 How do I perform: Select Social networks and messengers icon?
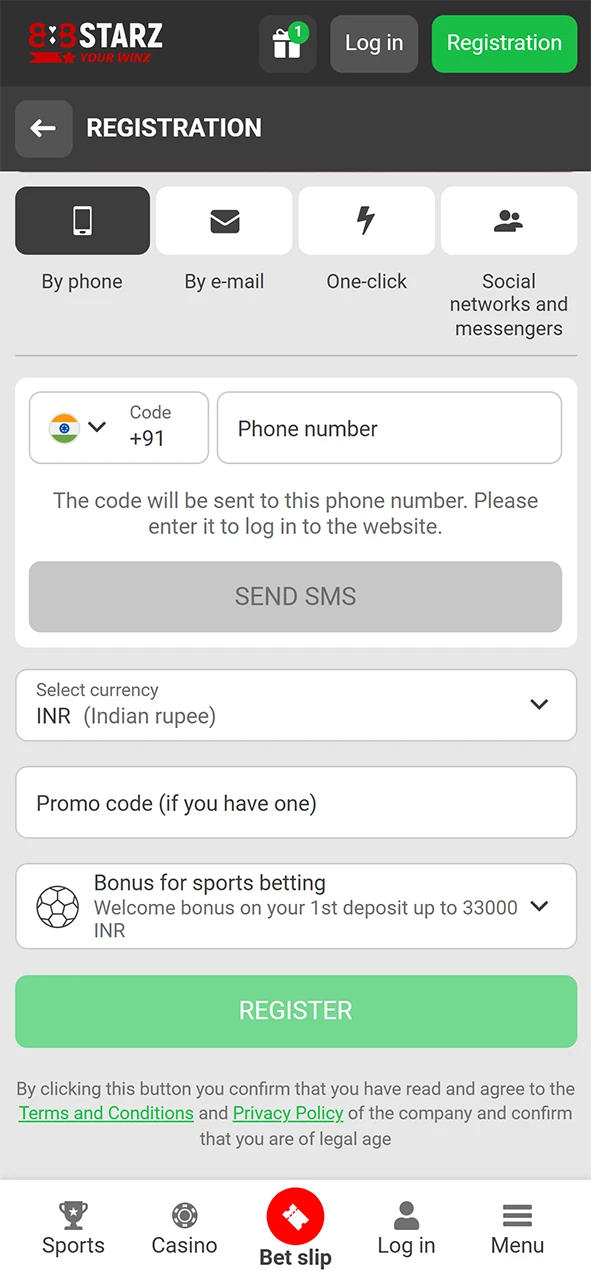pyautogui.click(x=509, y=221)
